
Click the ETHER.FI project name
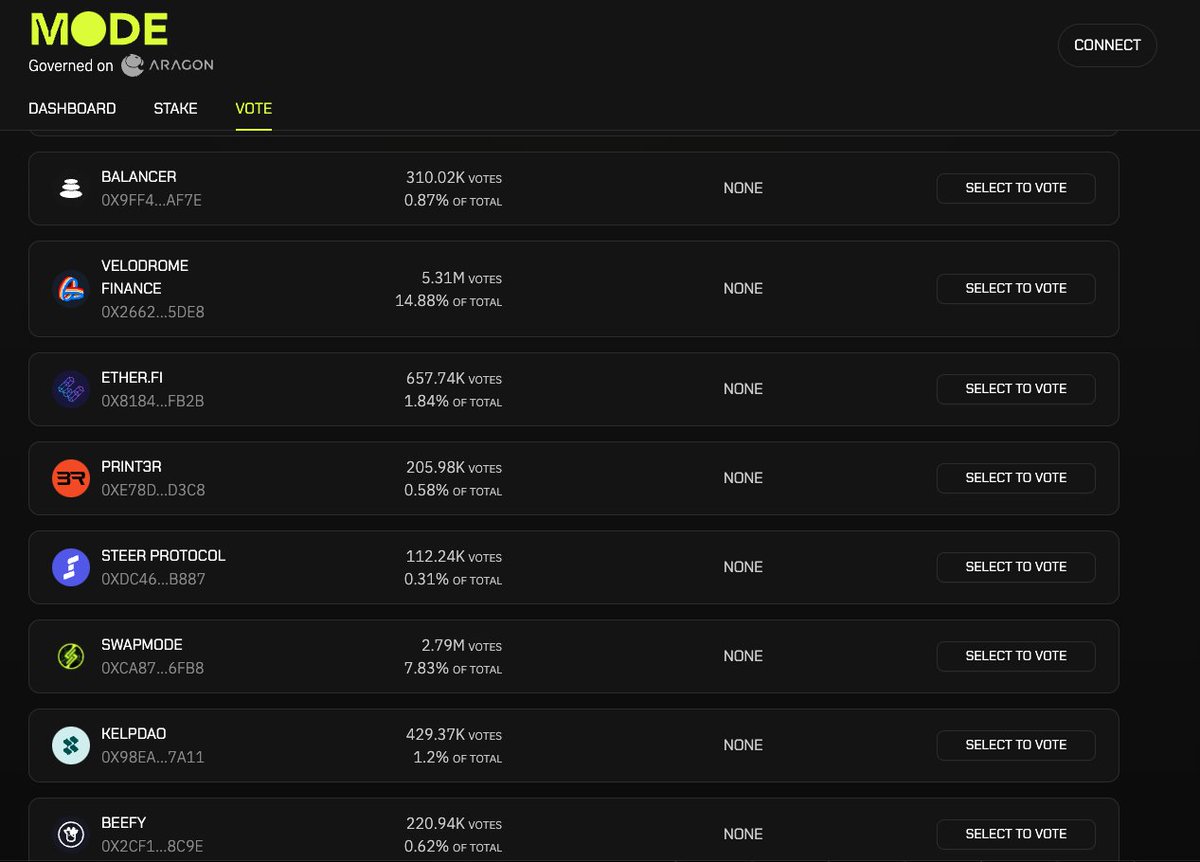[x=132, y=378]
